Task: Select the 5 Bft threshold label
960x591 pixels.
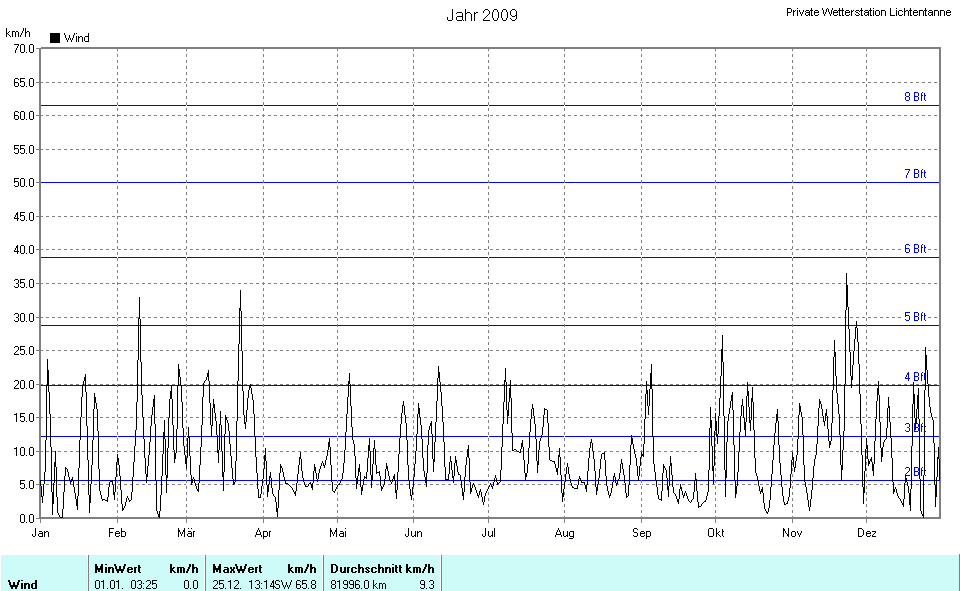Action: click(915, 317)
